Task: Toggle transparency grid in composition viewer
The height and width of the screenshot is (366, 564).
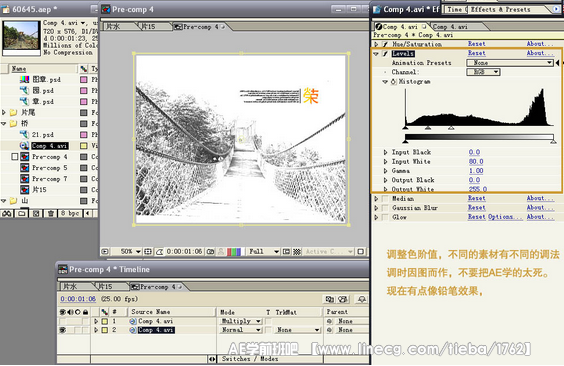Action: pyautogui.click(x=297, y=252)
